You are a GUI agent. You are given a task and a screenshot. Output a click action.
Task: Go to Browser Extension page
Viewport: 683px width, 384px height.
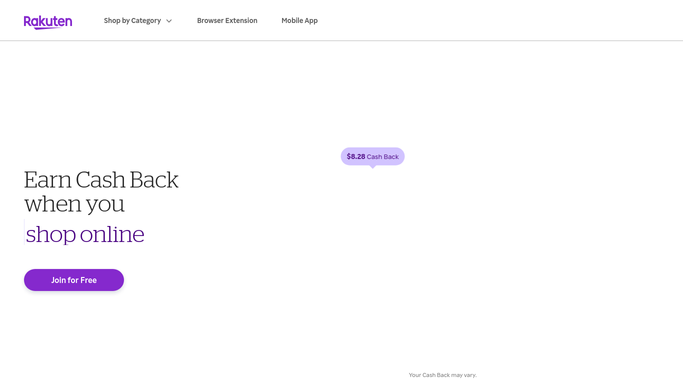[x=227, y=20]
